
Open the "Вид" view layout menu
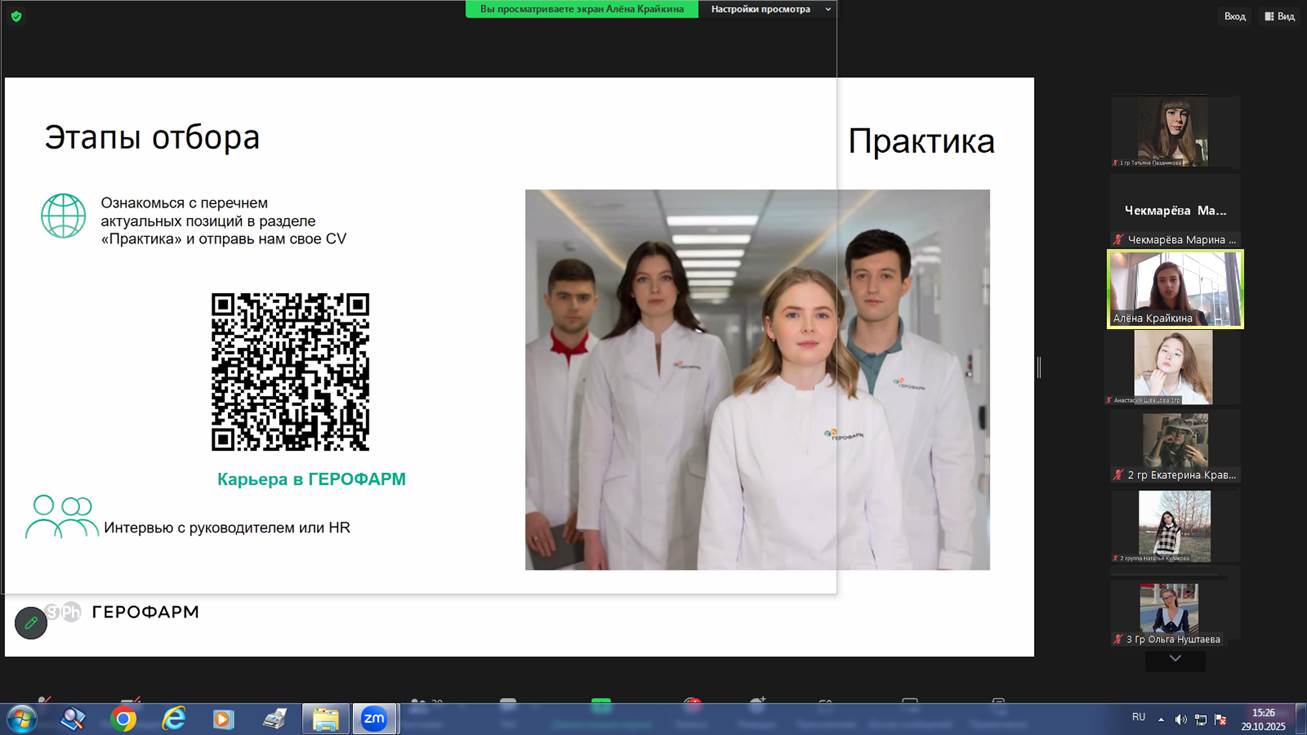click(1279, 16)
